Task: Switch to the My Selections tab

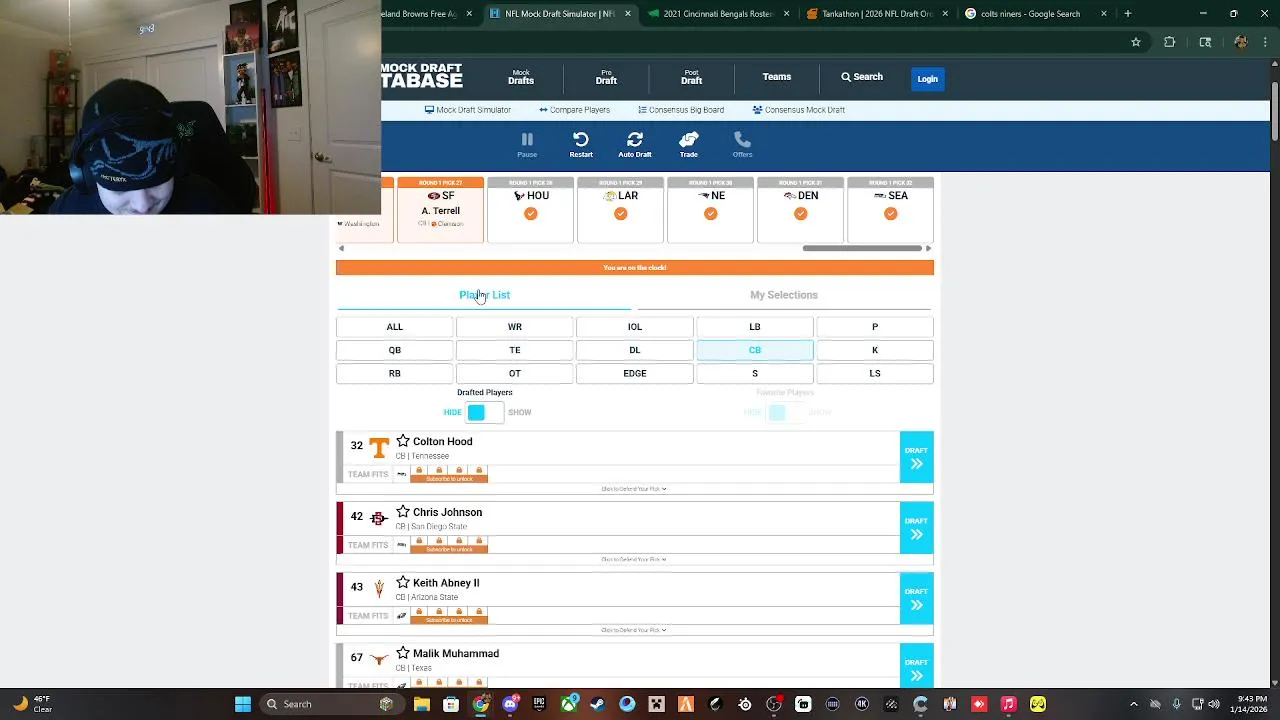Action: [784, 295]
